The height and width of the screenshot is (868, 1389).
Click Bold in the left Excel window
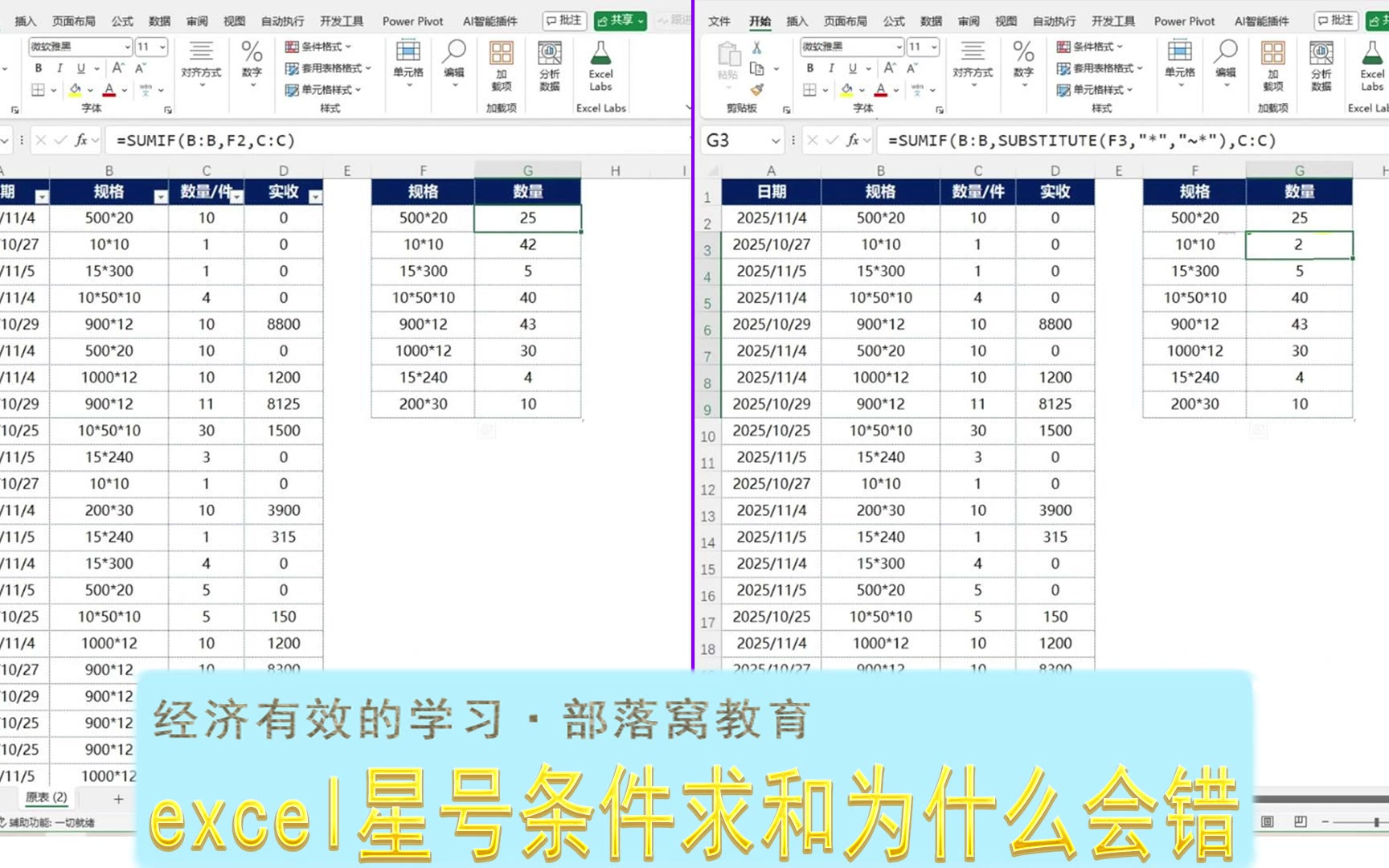(x=38, y=68)
